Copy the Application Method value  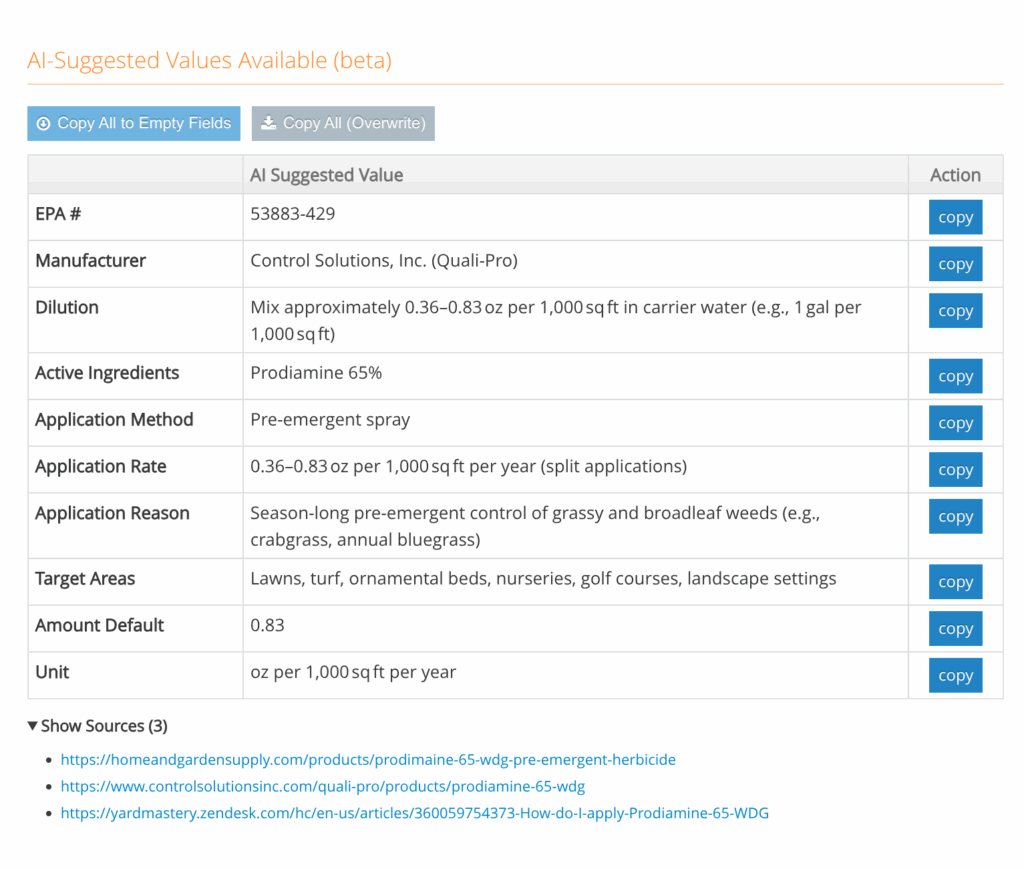(x=955, y=423)
